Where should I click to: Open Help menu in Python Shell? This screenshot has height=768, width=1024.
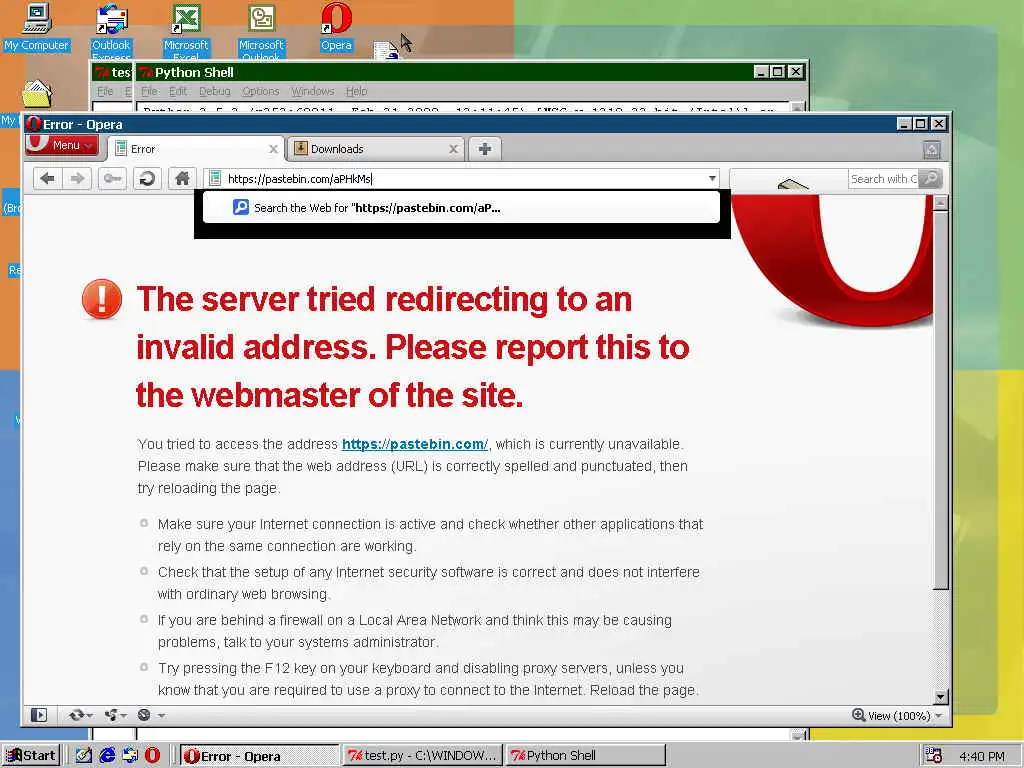357,91
